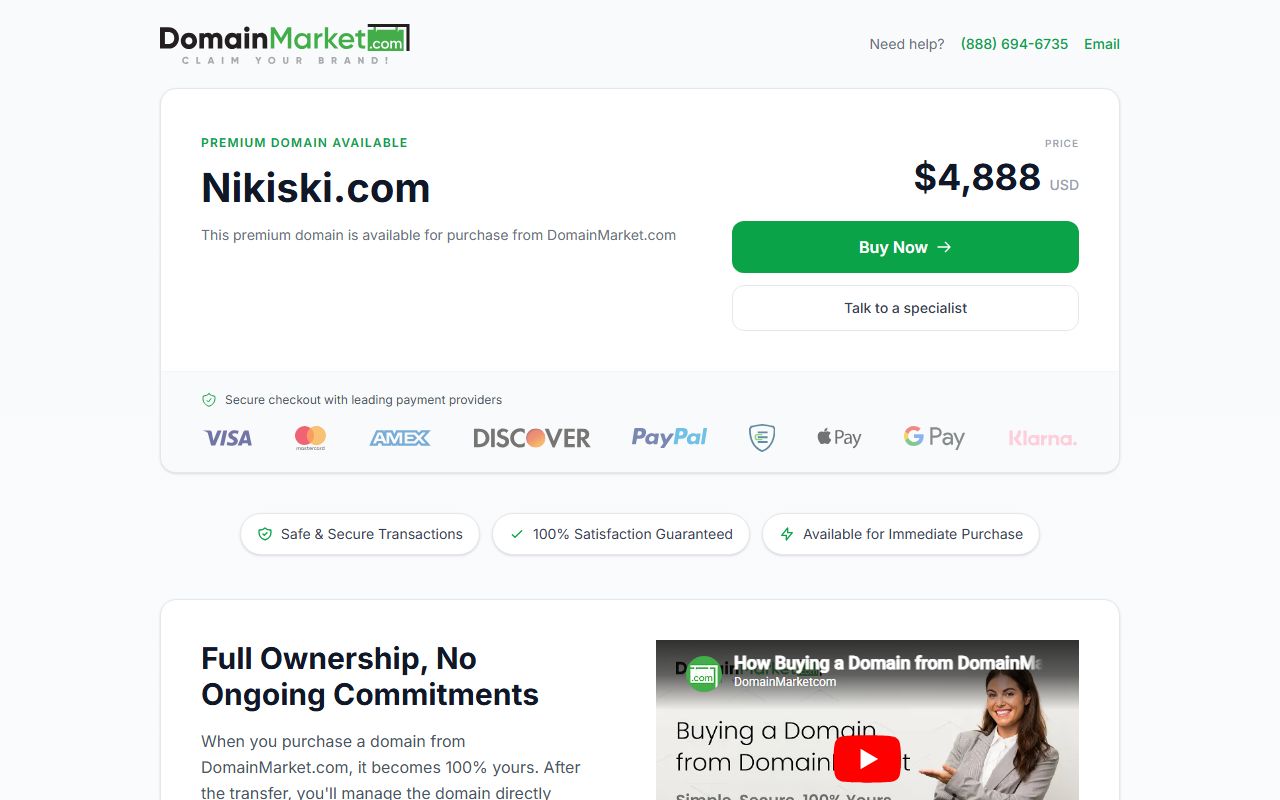Screen dimensions: 1280x800
Task: Click the AMEX payment icon
Action: coord(400,438)
